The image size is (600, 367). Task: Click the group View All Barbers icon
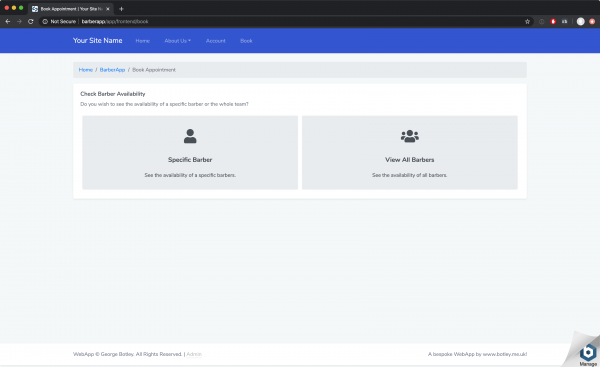click(x=410, y=136)
